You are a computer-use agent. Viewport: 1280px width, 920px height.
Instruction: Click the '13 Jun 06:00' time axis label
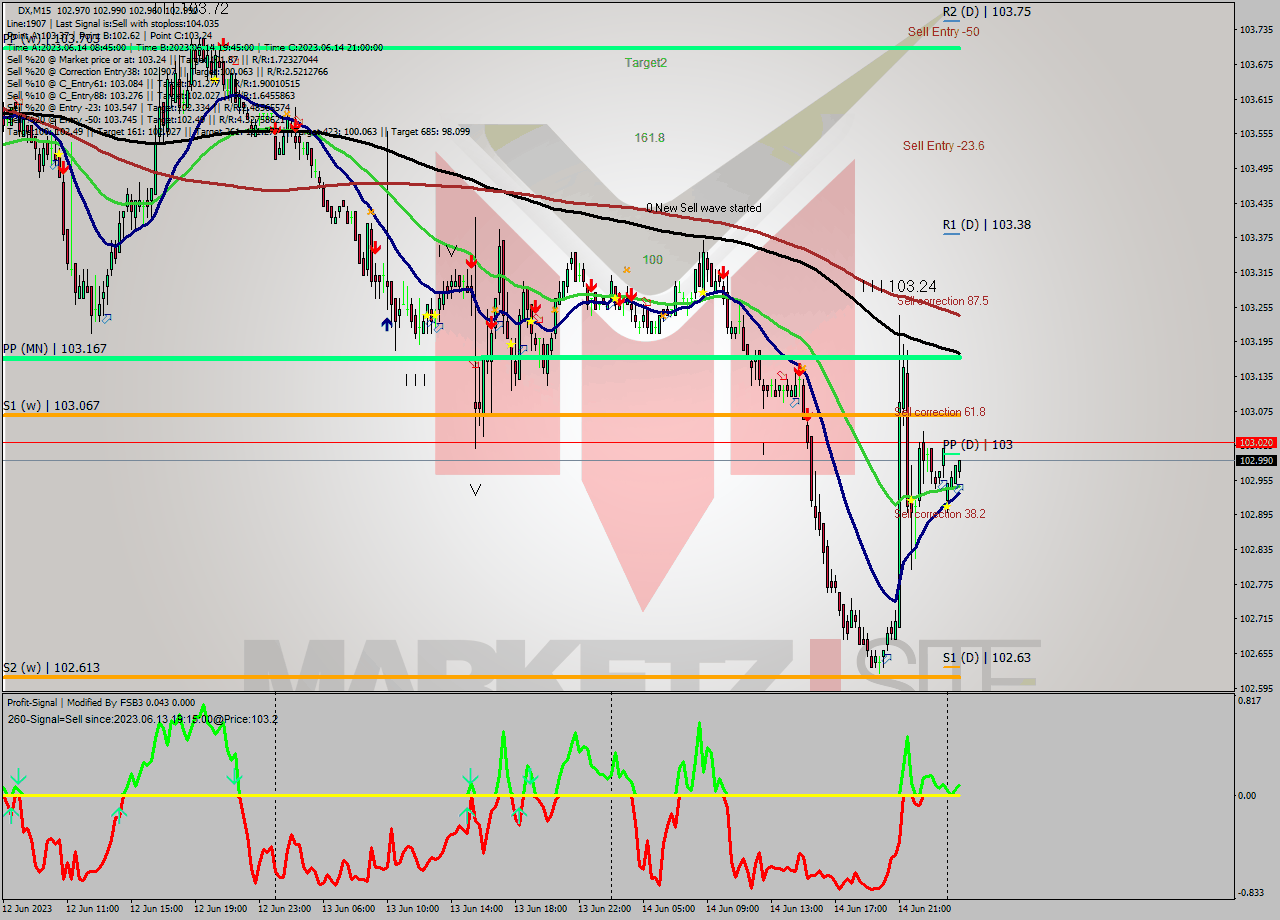click(350, 909)
